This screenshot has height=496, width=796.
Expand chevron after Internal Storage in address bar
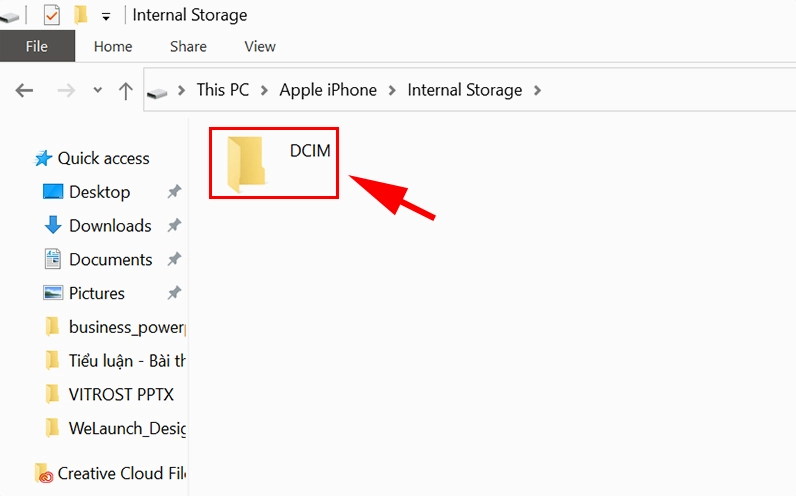(538, 90)
